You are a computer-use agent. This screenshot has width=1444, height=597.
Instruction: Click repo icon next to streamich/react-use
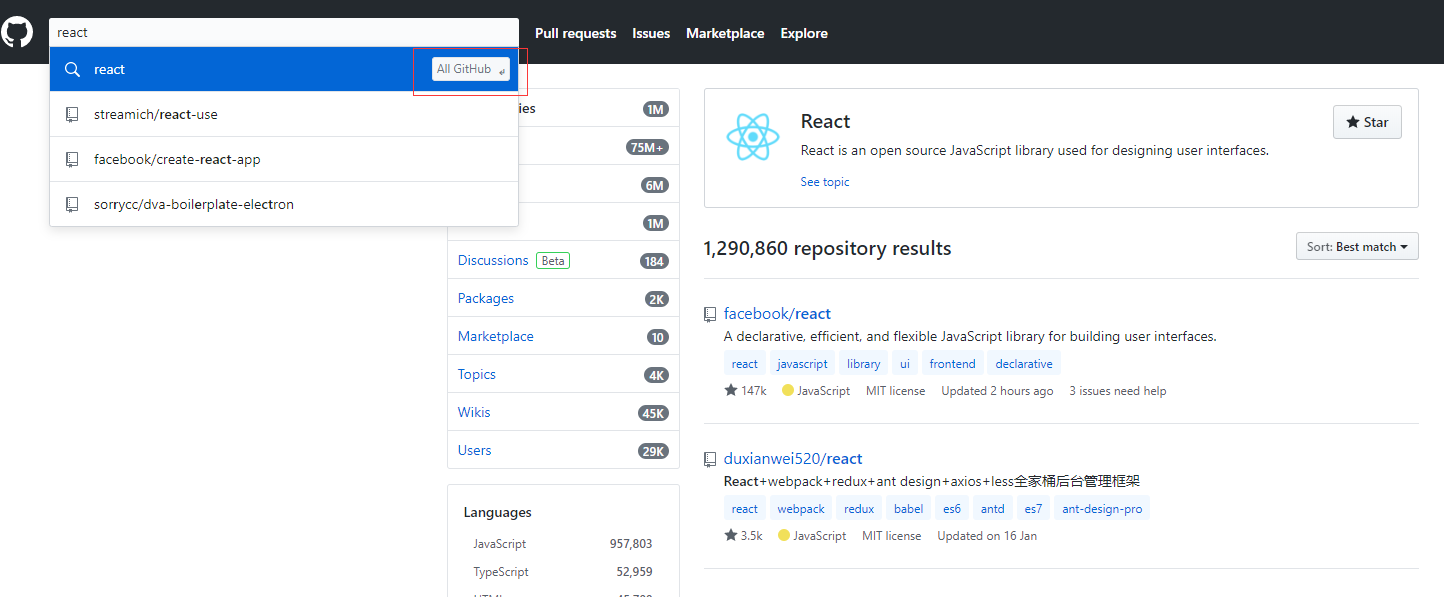[72, 115]
